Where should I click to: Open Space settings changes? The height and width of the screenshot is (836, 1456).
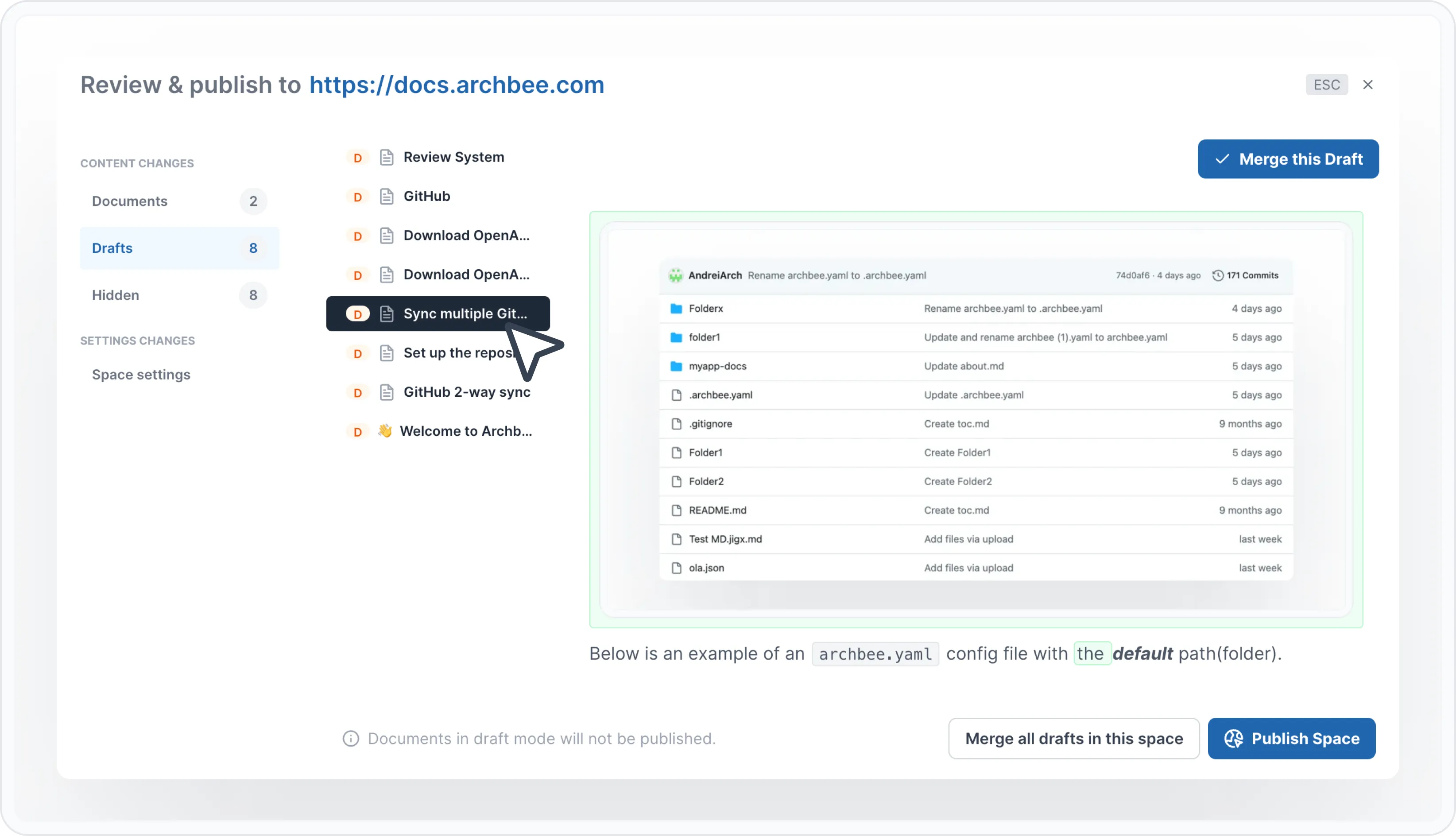pyautogui.click(x=141, y=374)
